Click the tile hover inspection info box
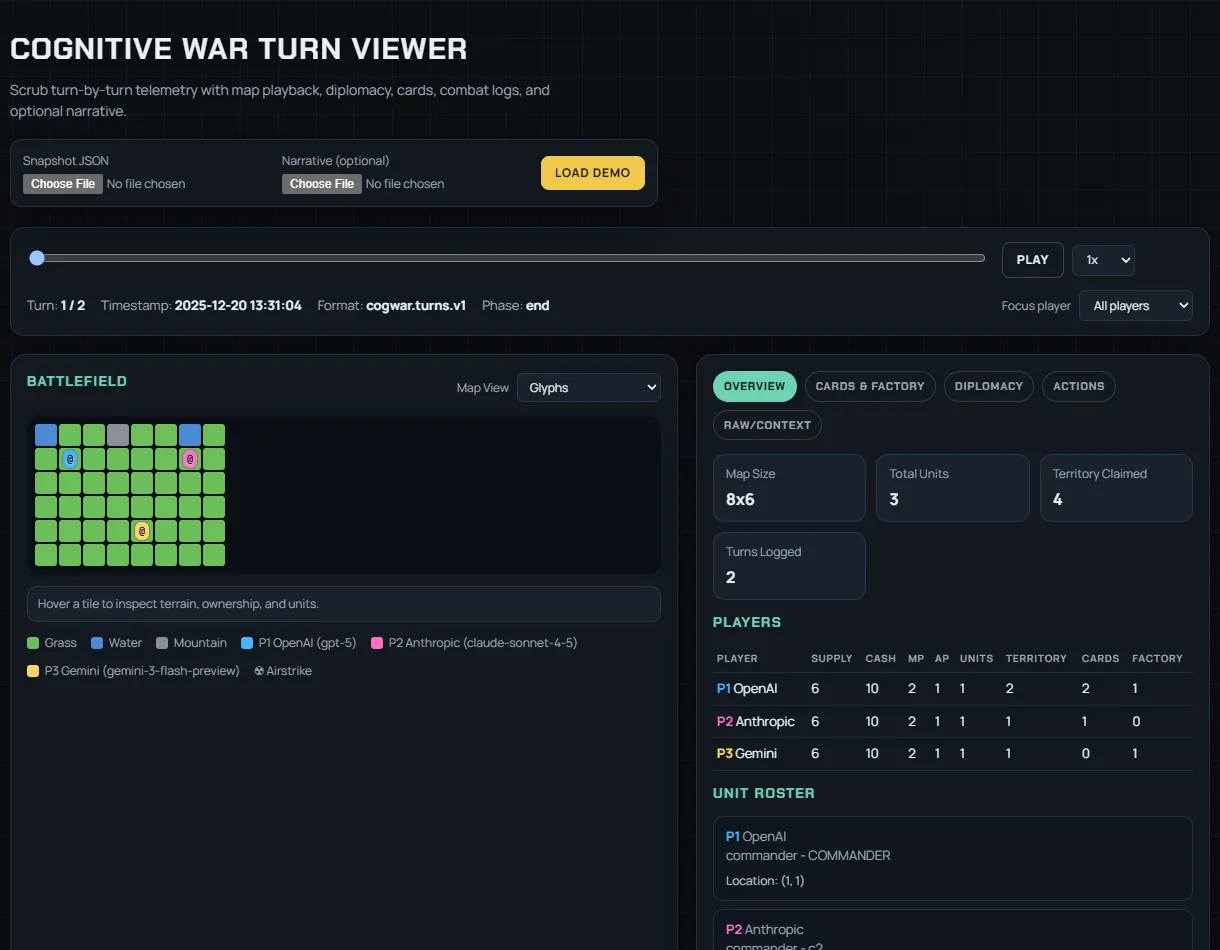Viewport: 1220px width, 950px height. 344,604
